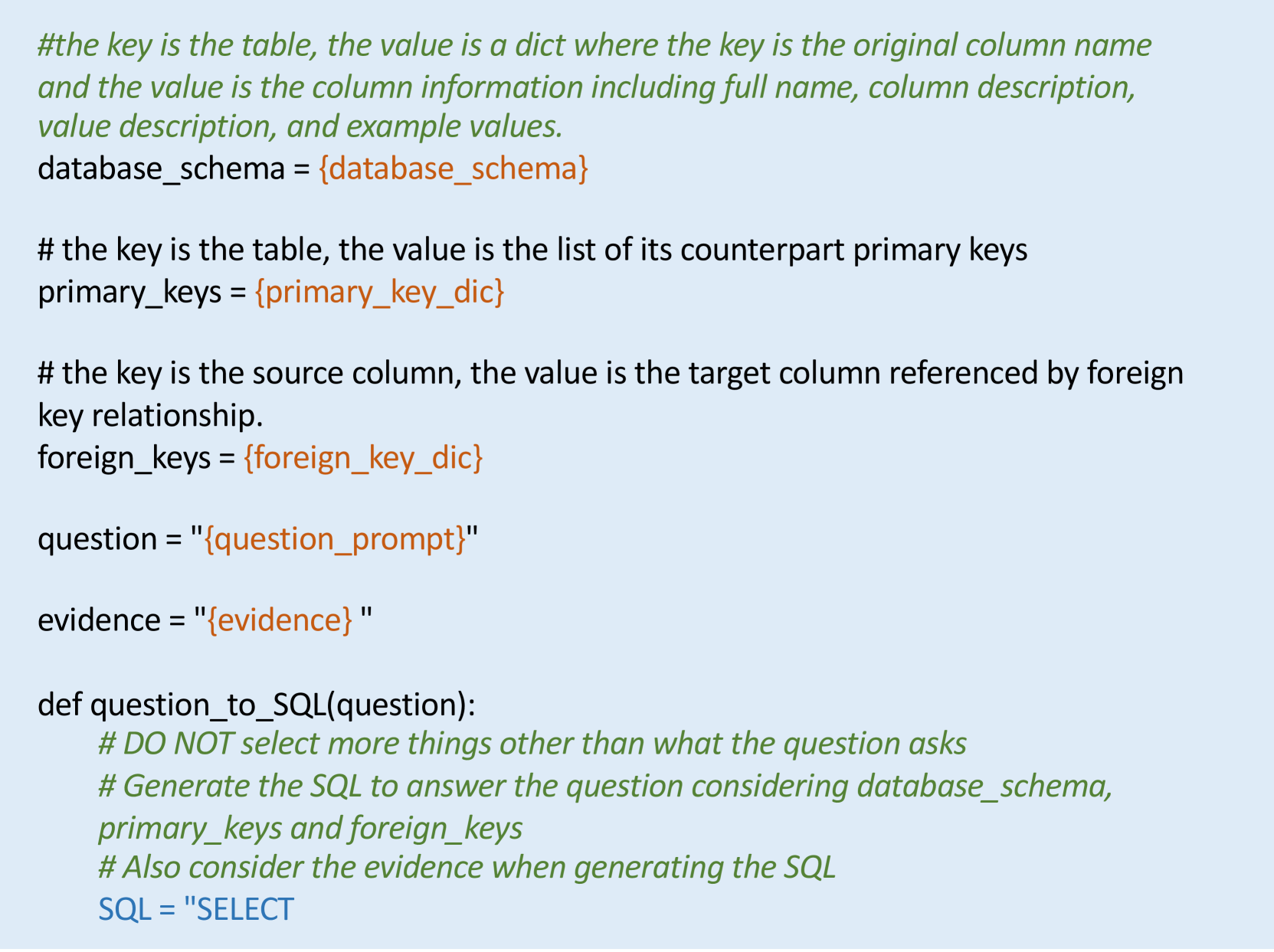This screenshot has width=1274, height=952.
Task: Click the blue SQL = "SELECT line
Action: 196,909
